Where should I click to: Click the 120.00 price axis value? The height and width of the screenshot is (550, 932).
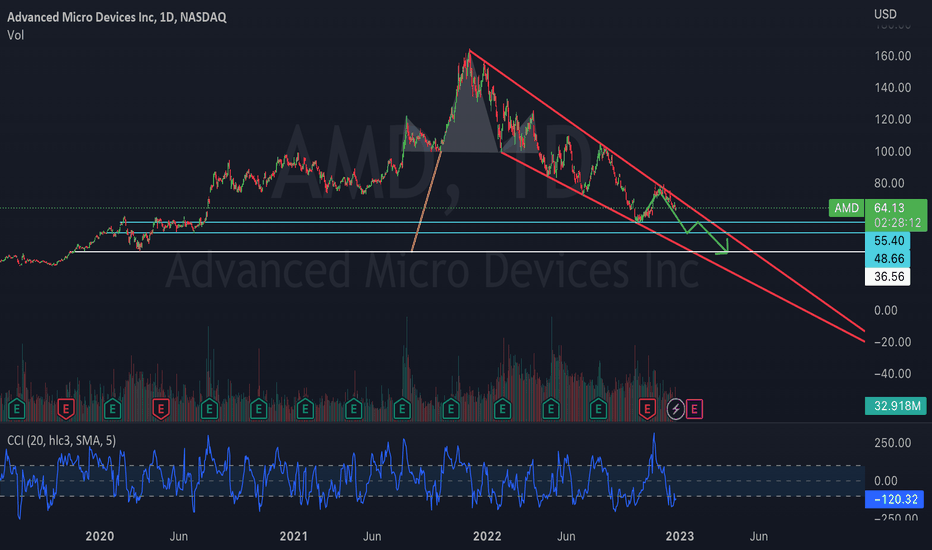pos(892,120)
